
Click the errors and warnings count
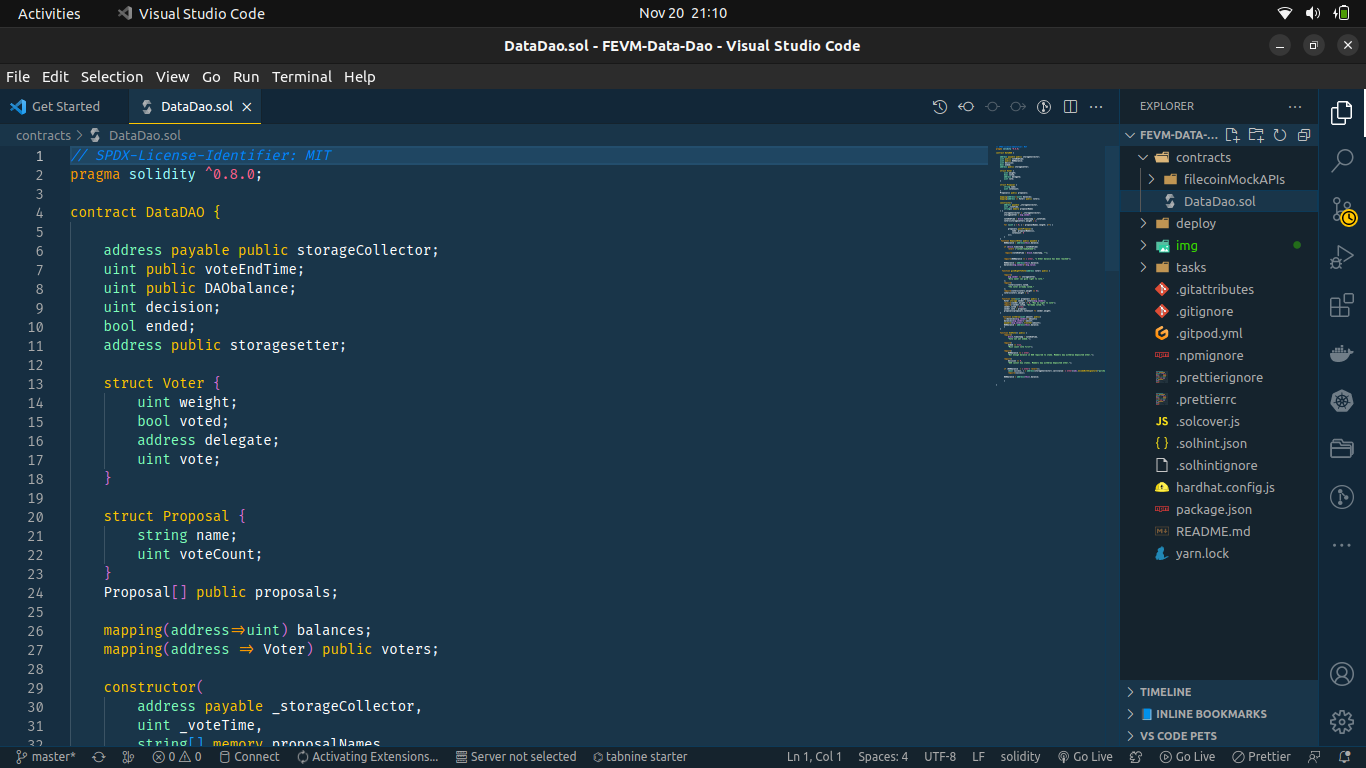coord(177,757)
